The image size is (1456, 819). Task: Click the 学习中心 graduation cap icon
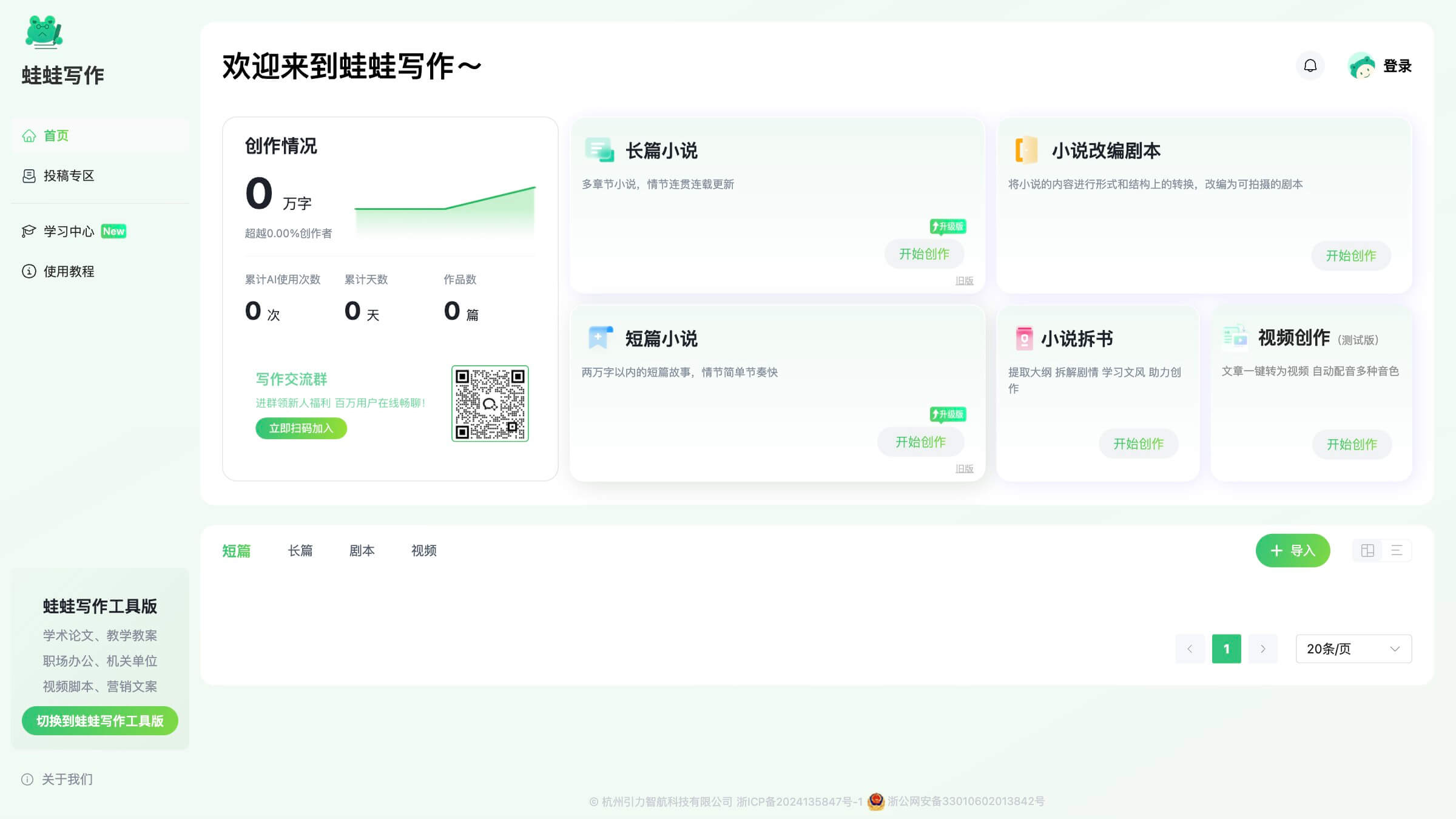point(29,231)
